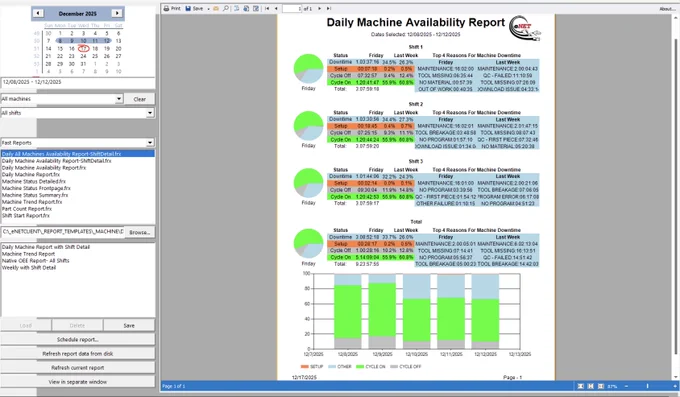The height and width of the screenshot is (397, 680).
Task: Open the All machines dropdown
Action: [x=119, y=99]
